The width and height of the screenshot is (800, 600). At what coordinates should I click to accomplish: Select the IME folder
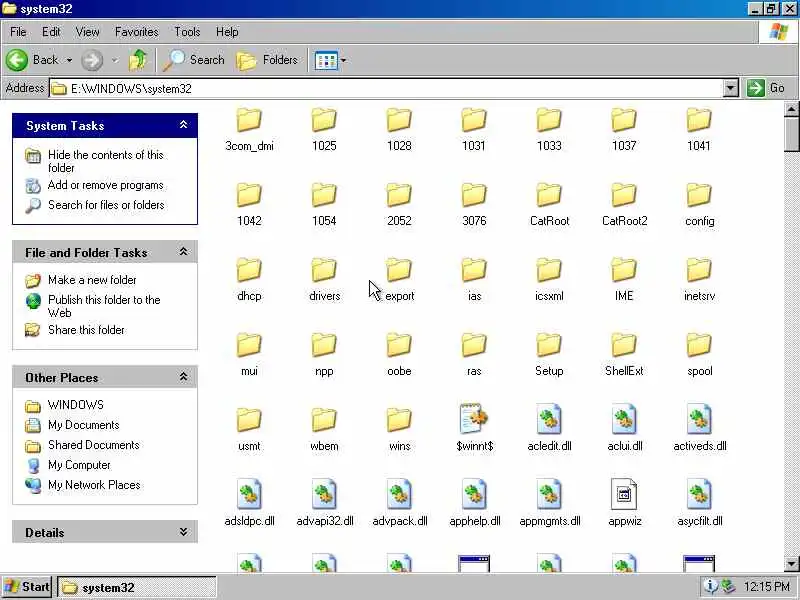coord(624,281)
